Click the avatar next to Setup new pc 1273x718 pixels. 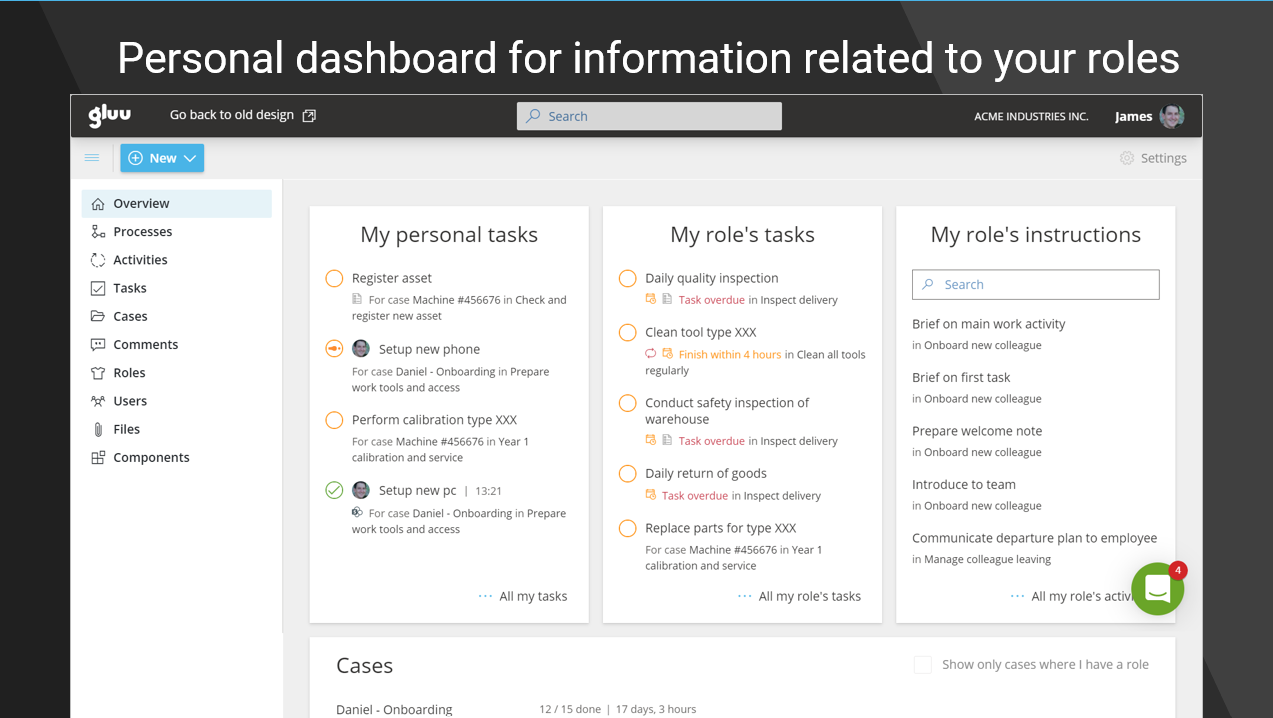click(361, 490)
